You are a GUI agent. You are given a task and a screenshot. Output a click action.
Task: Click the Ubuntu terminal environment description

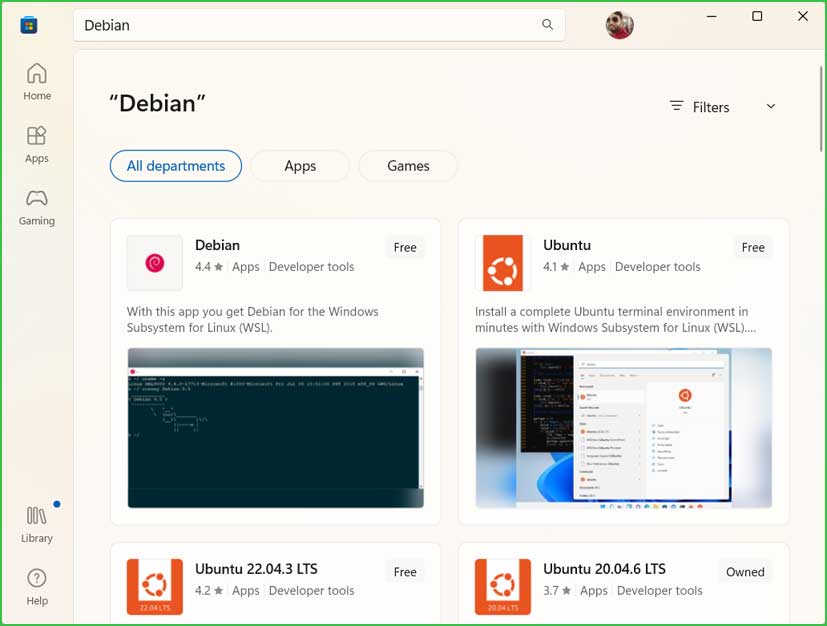[x=616, y=320]
